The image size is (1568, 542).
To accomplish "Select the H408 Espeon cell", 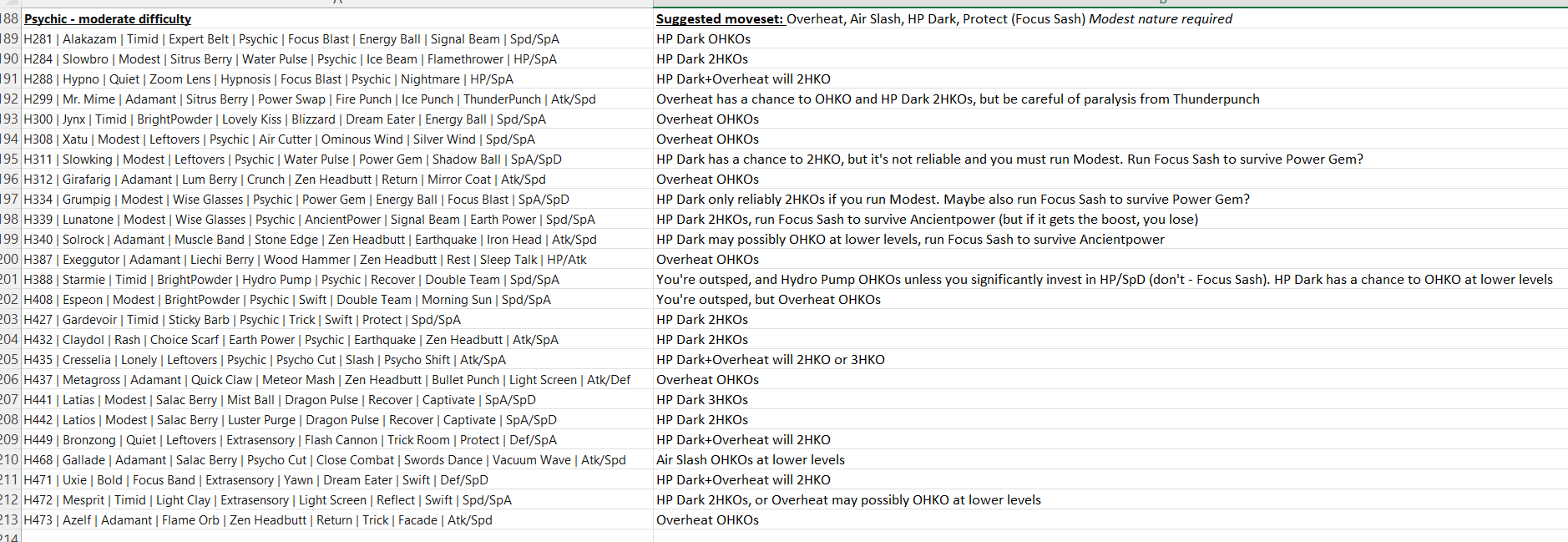I will pos(336,299).
